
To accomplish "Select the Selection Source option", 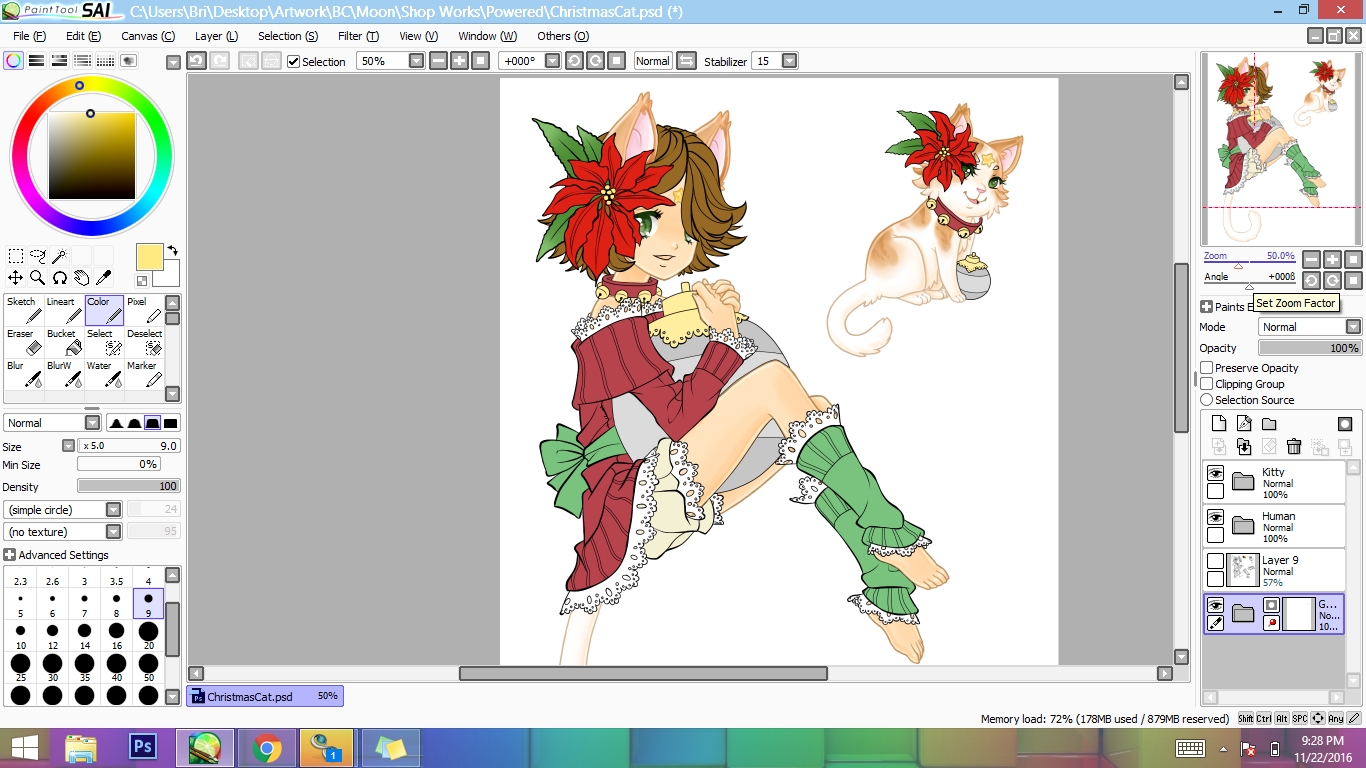I will pos(1207,400).
